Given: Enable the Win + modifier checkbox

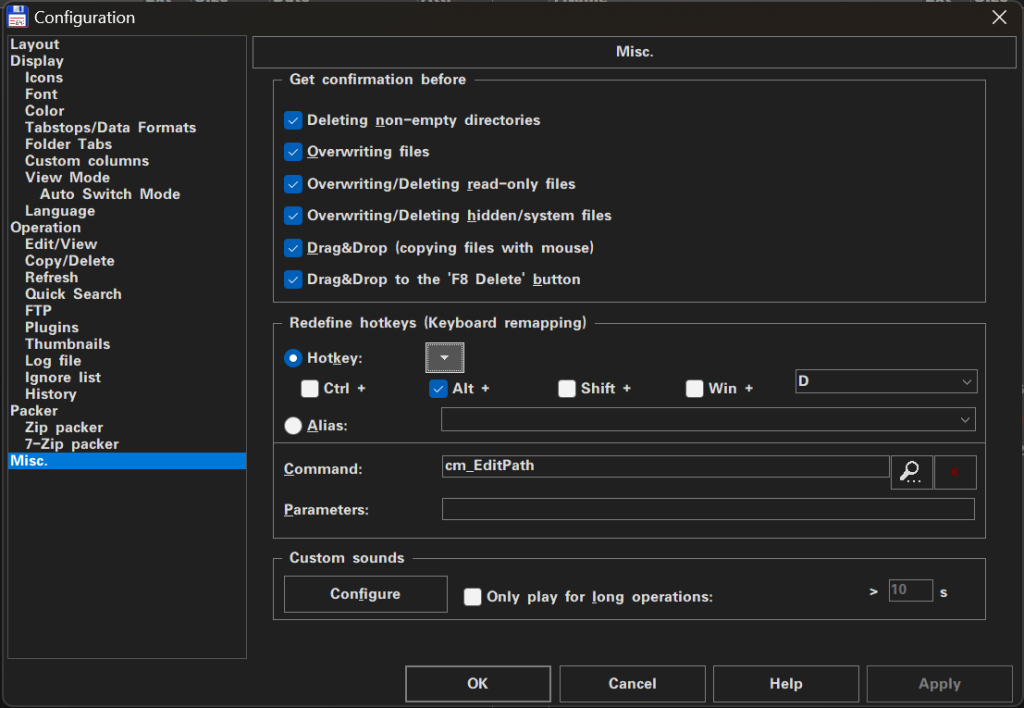Looking at the screenshot, I should pyautogui.click(x=694, y=389).
